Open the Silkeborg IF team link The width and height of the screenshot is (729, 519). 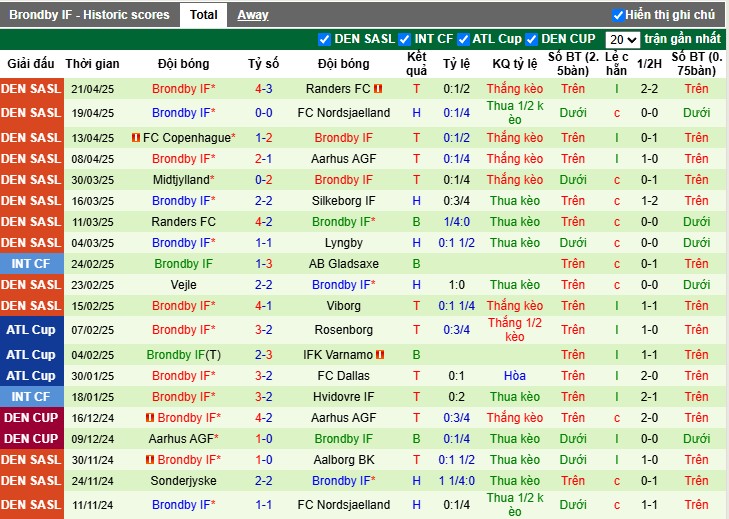tap(344, 201)
